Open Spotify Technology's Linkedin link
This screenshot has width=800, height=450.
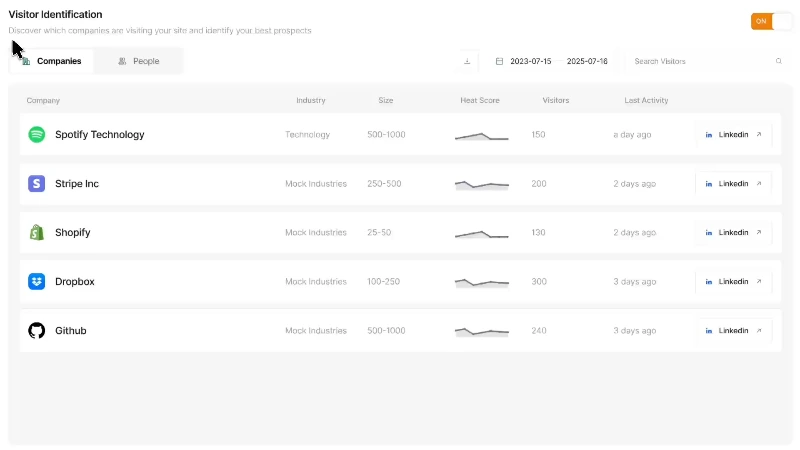coord(734,135)
